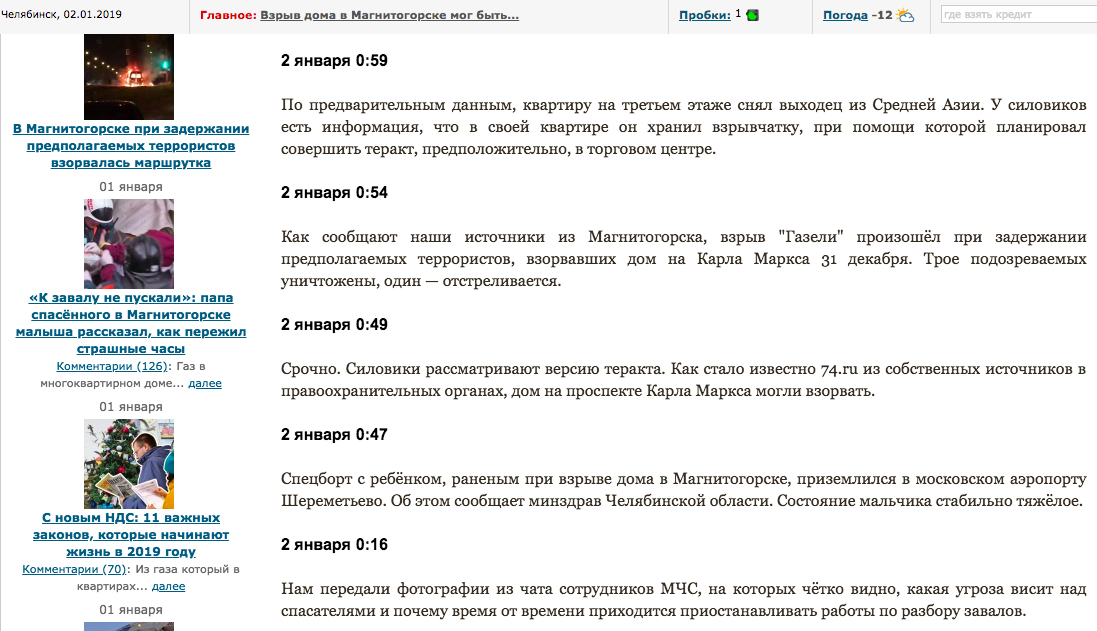Click the weather cloud-sun icon

click(905, 15)
